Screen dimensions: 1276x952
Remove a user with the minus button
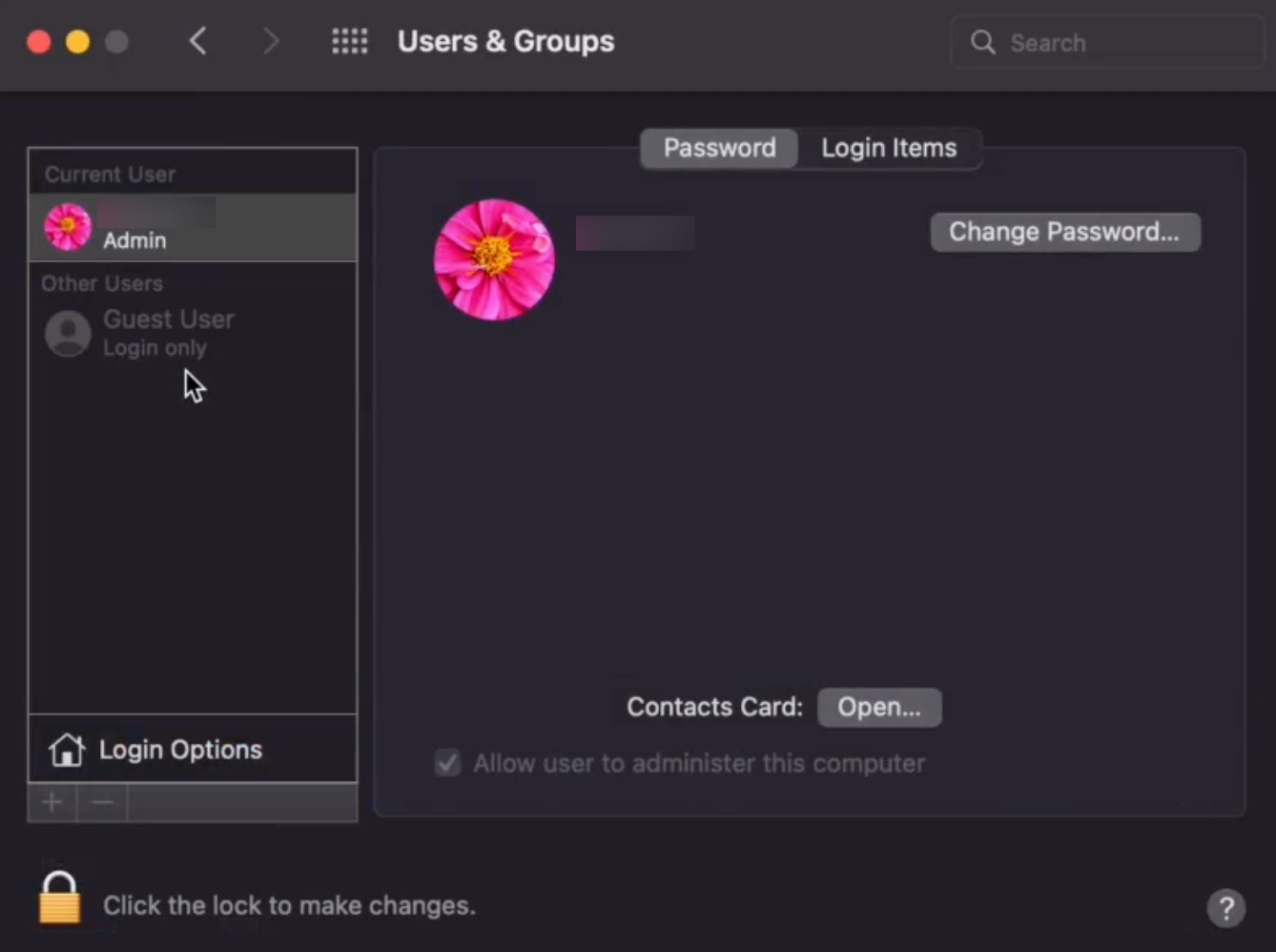pos(102,802)
